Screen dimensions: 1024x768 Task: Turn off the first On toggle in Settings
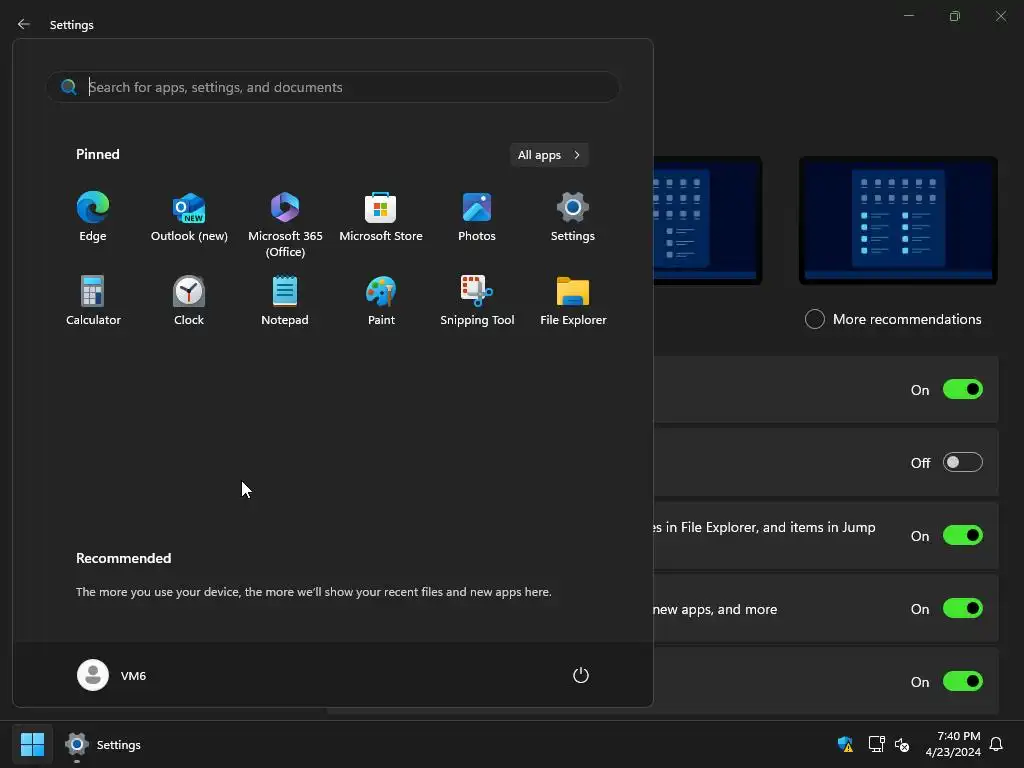(x=963, y=390)
